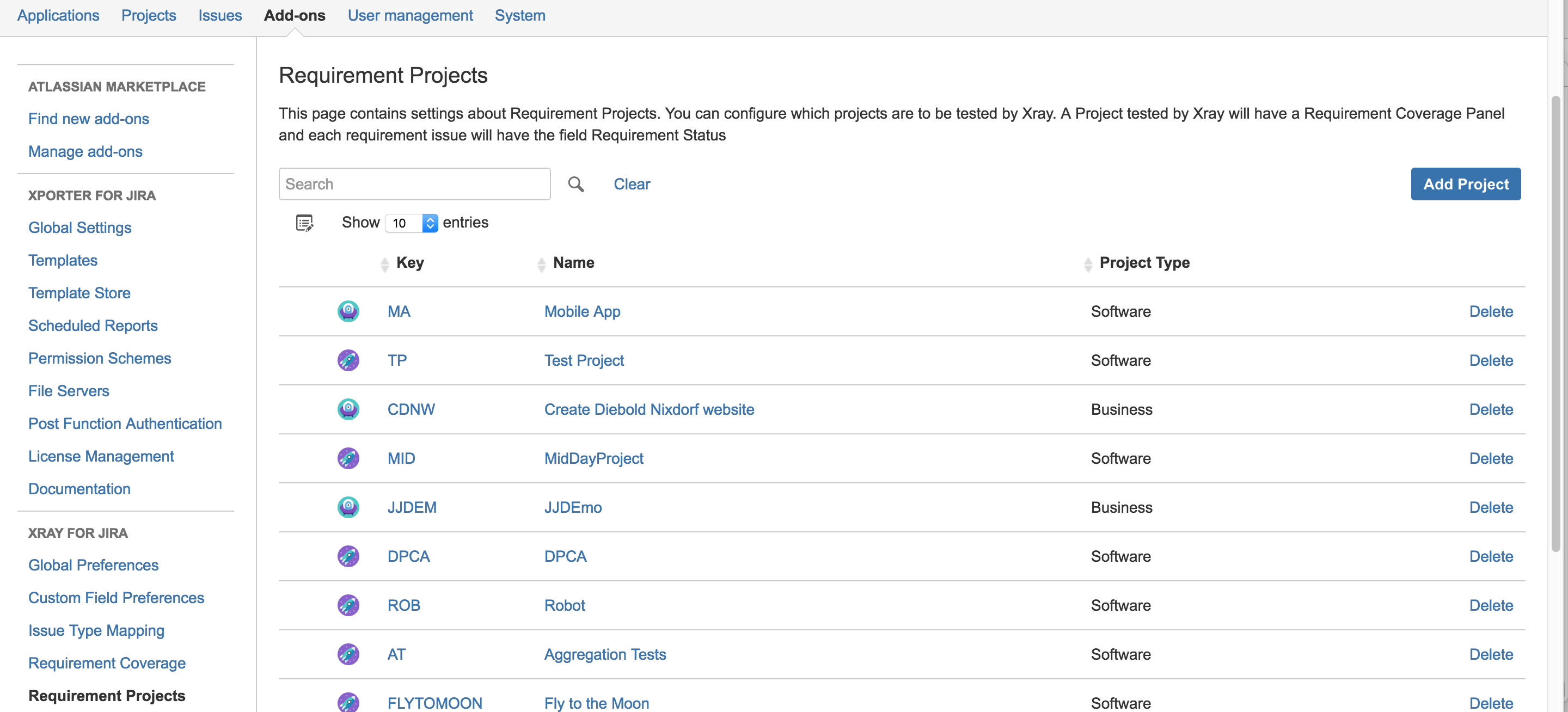Click the JJDEmo project avatar icon

coord(348,507)
